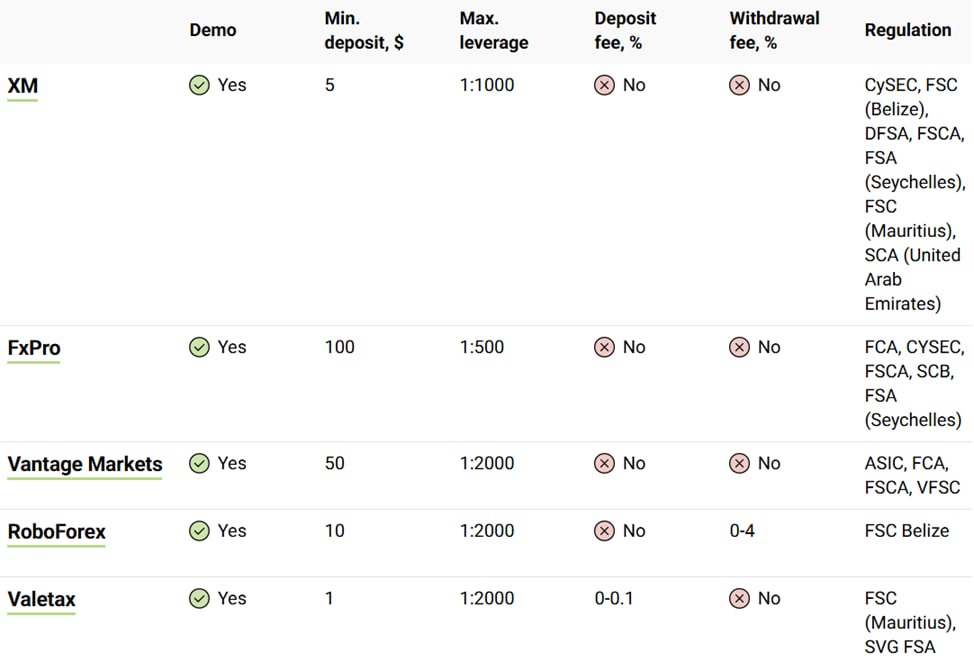Click Vantage Markets' red Deposit fee X icon
This screenshot has width=974, height=662.
point(604,464)
